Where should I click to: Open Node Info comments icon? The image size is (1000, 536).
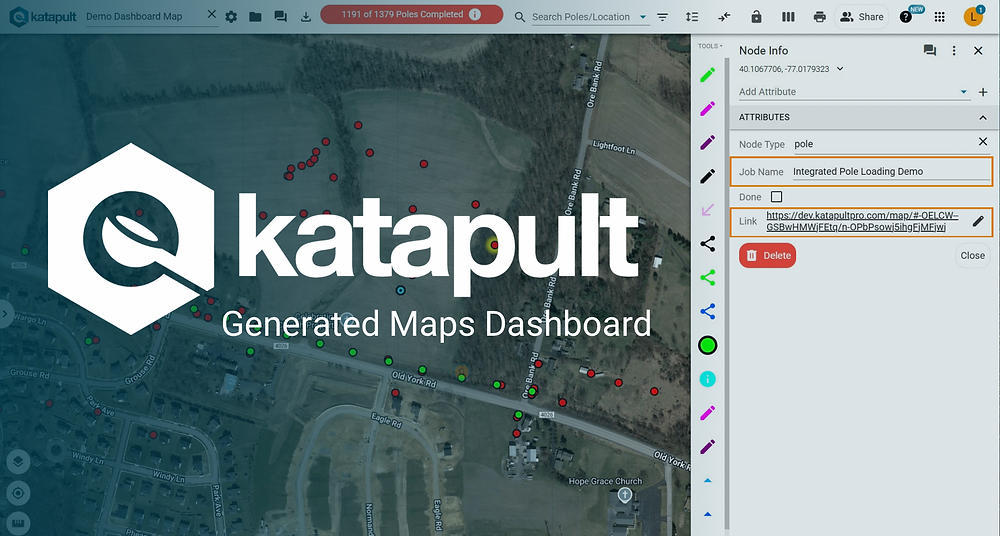coord(930,50)
